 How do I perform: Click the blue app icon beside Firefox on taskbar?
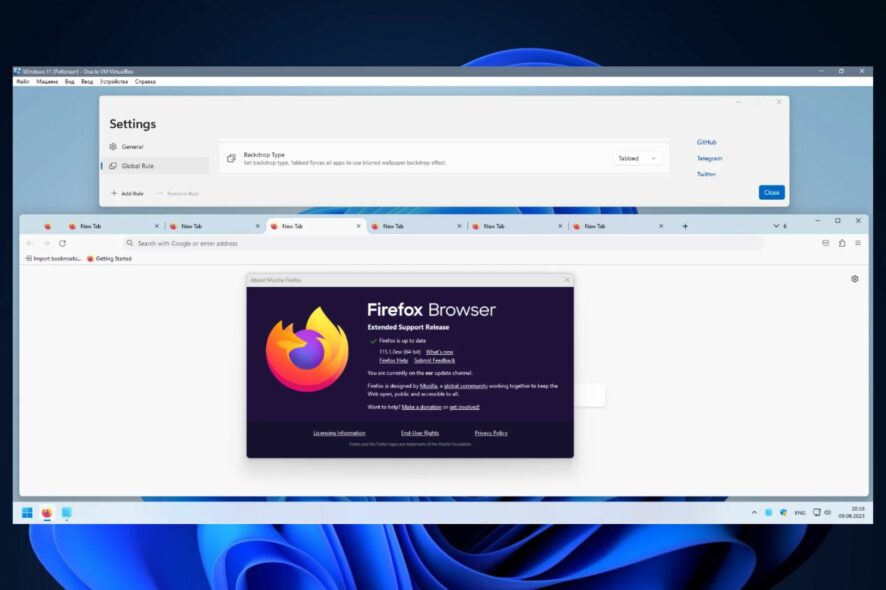tap(66, 513)
